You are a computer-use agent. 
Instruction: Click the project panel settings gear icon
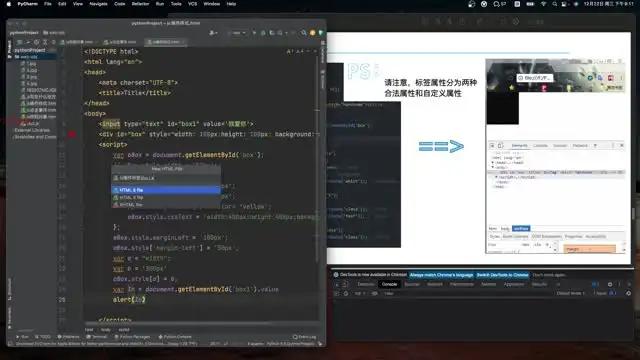pyautogui.click(x=36, y=42)
